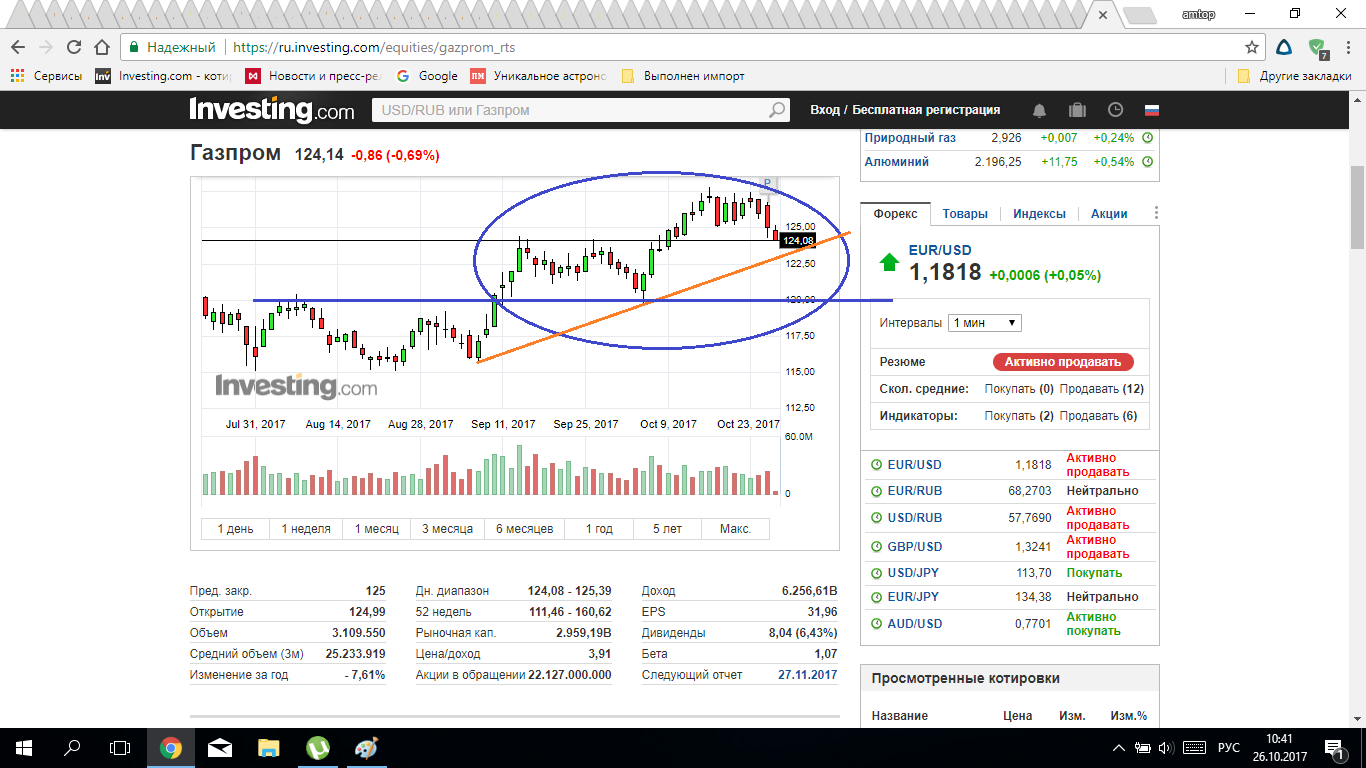Click the Бесплатная регистрация link

(x=925, y=110)
